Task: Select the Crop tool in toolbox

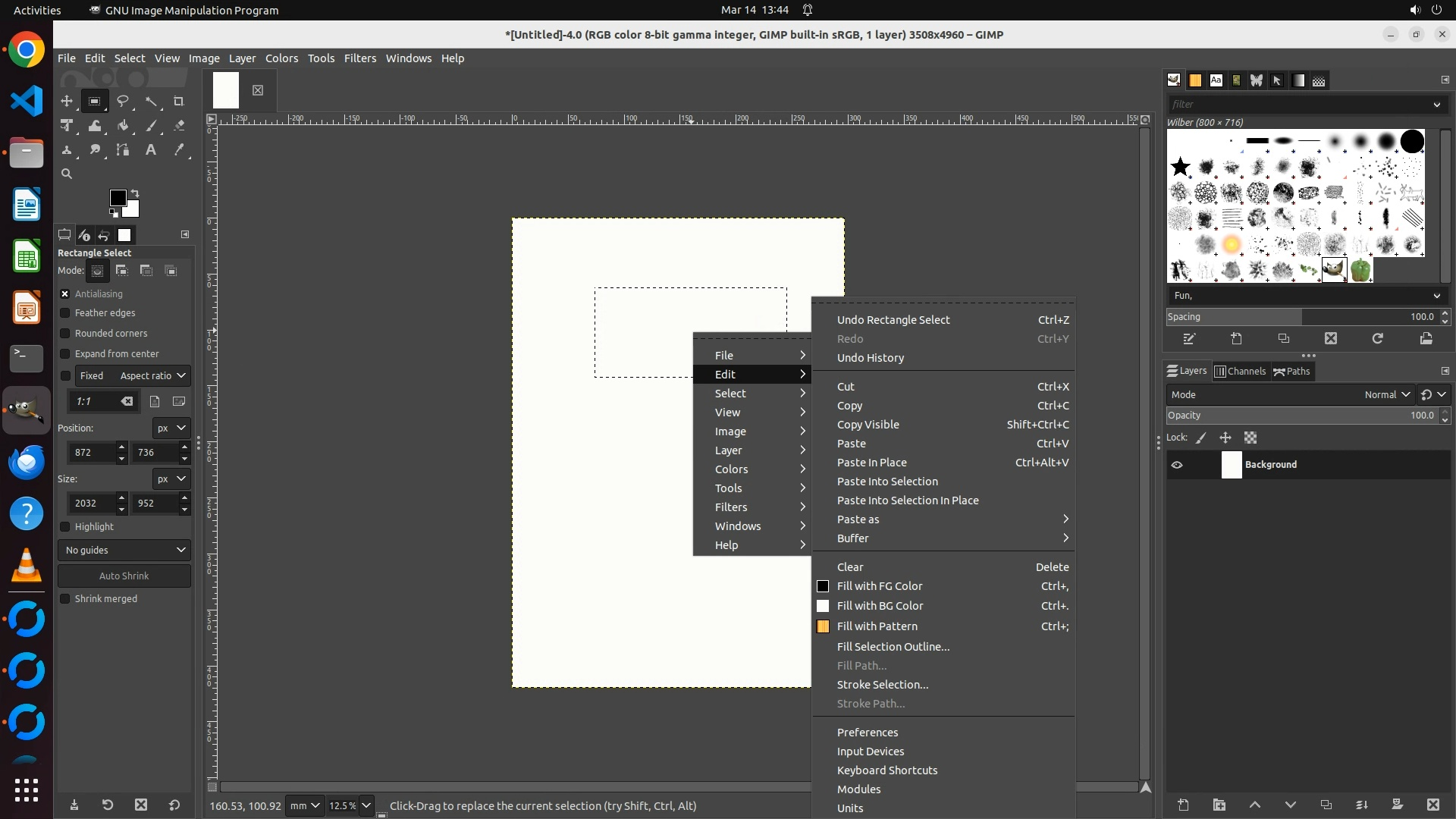Action: click(179, 102)
